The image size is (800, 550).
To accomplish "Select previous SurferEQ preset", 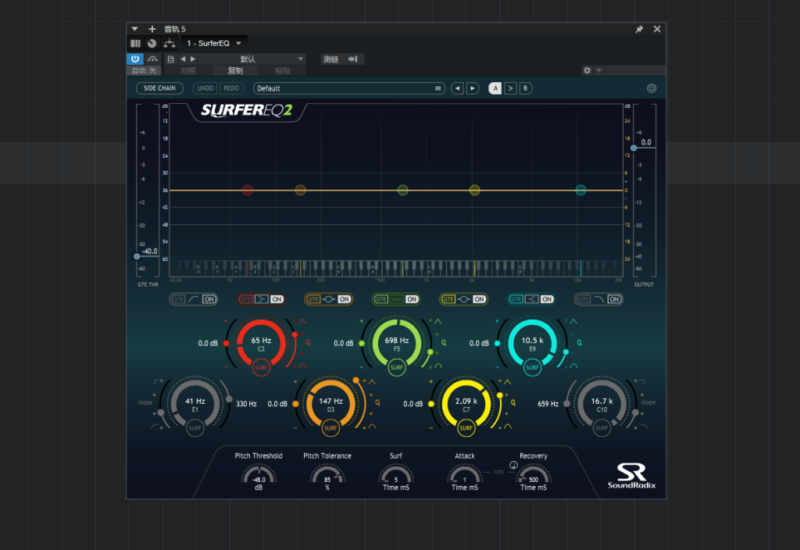I will point(457,88).
